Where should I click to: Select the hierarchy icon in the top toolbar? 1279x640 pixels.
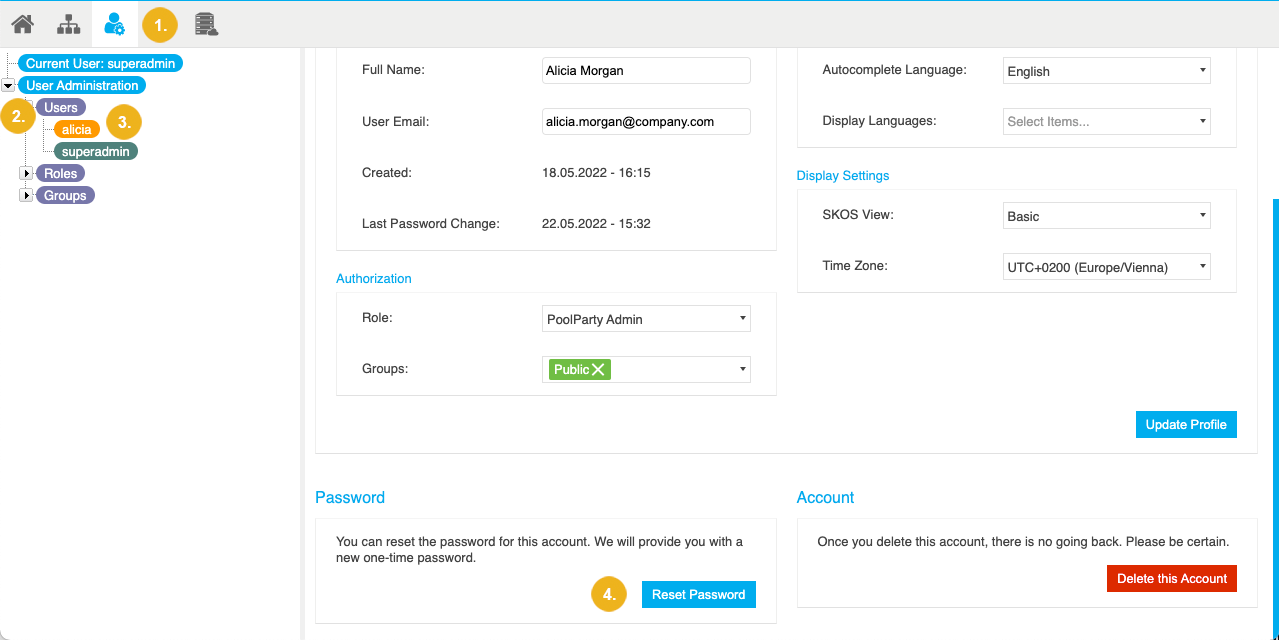pos(67,24)
